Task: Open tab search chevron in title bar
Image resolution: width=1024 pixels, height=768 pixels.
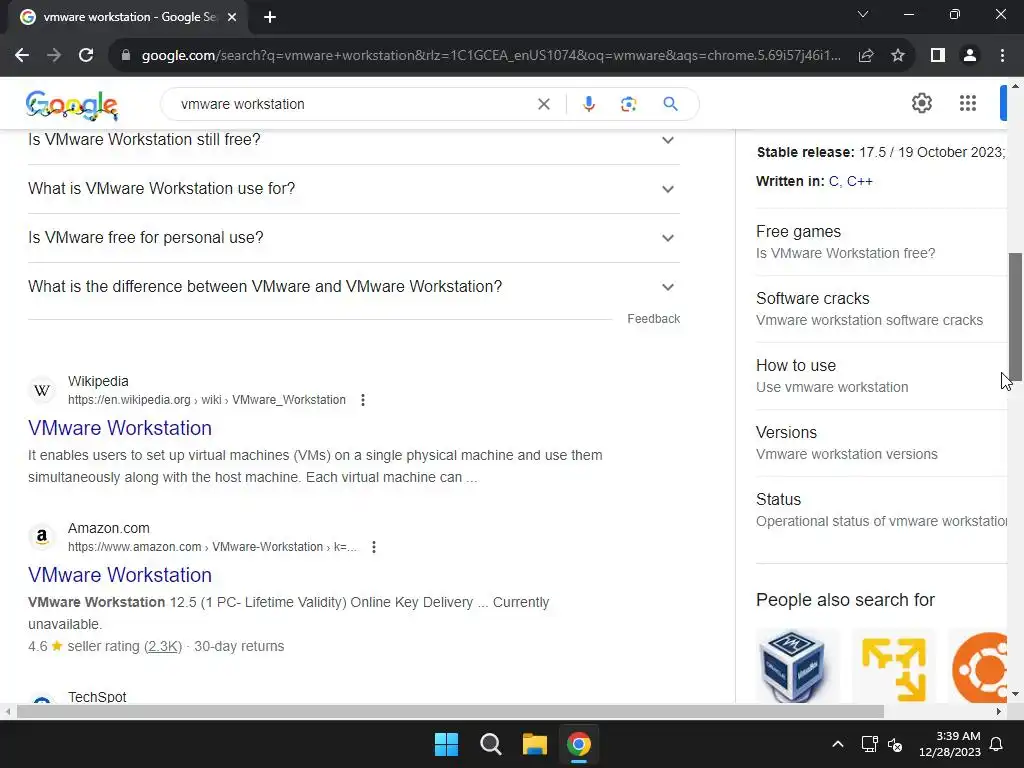Action: [863, 14]
